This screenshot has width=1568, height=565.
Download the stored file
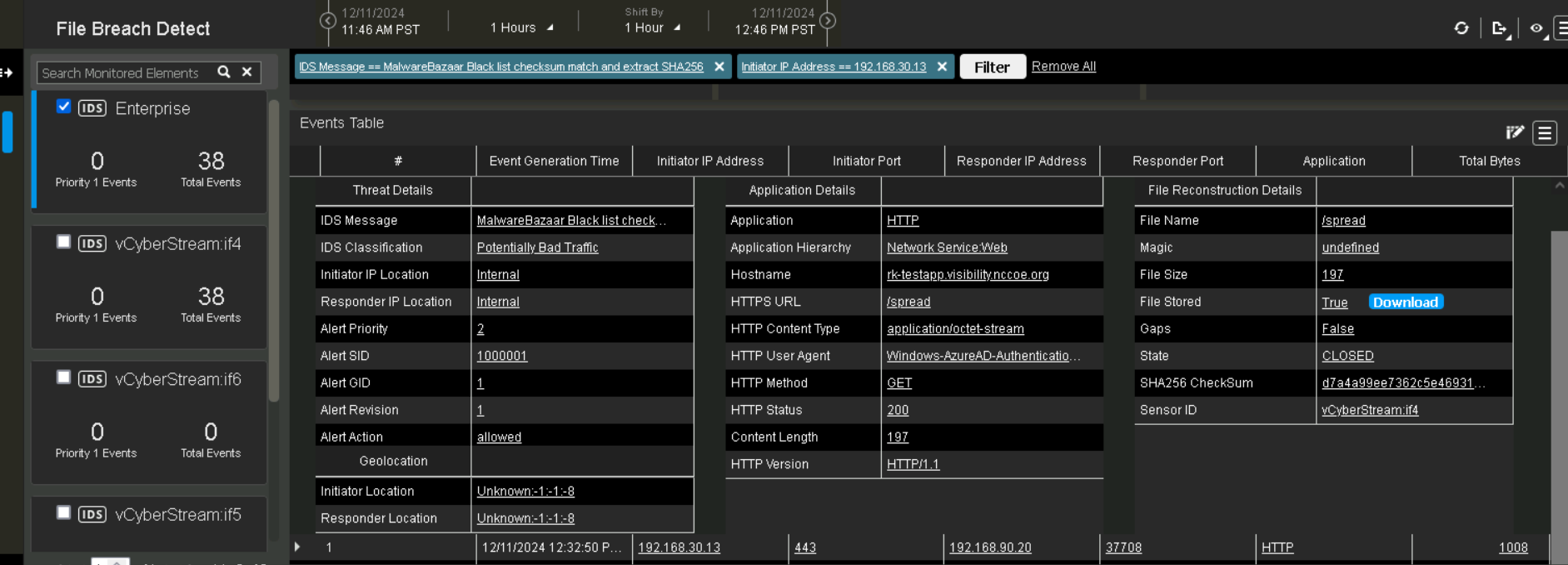[1405, 302]
